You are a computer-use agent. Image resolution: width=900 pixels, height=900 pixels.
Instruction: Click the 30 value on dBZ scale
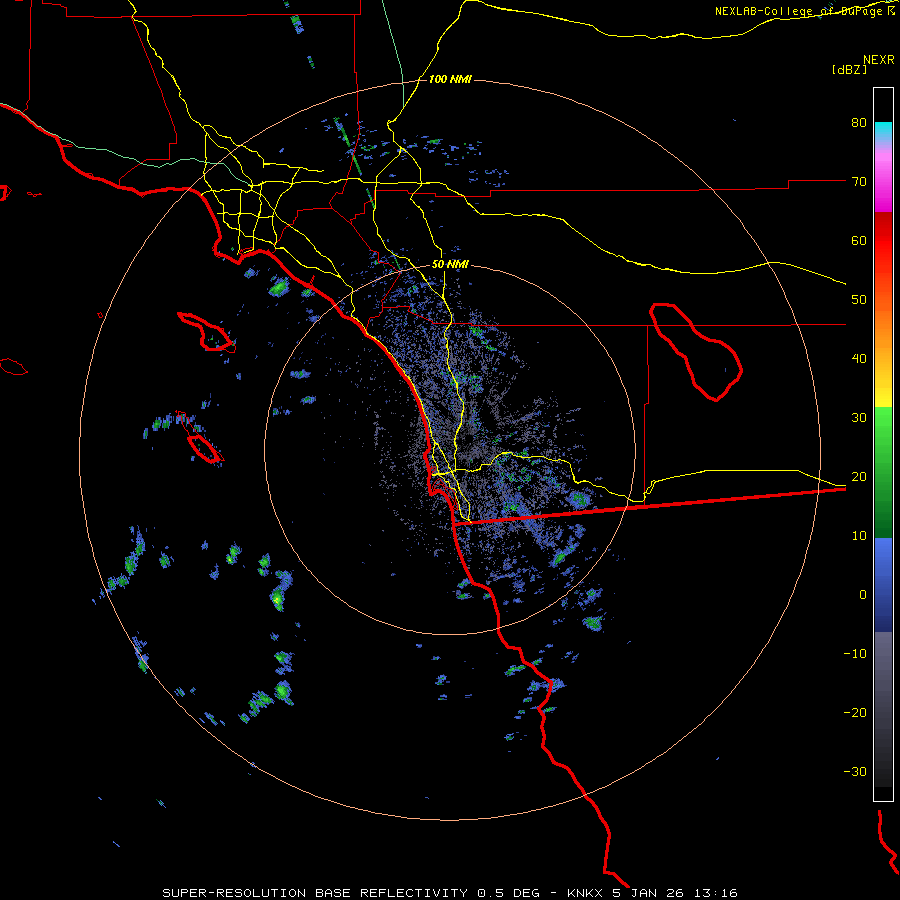coord(859,418)
